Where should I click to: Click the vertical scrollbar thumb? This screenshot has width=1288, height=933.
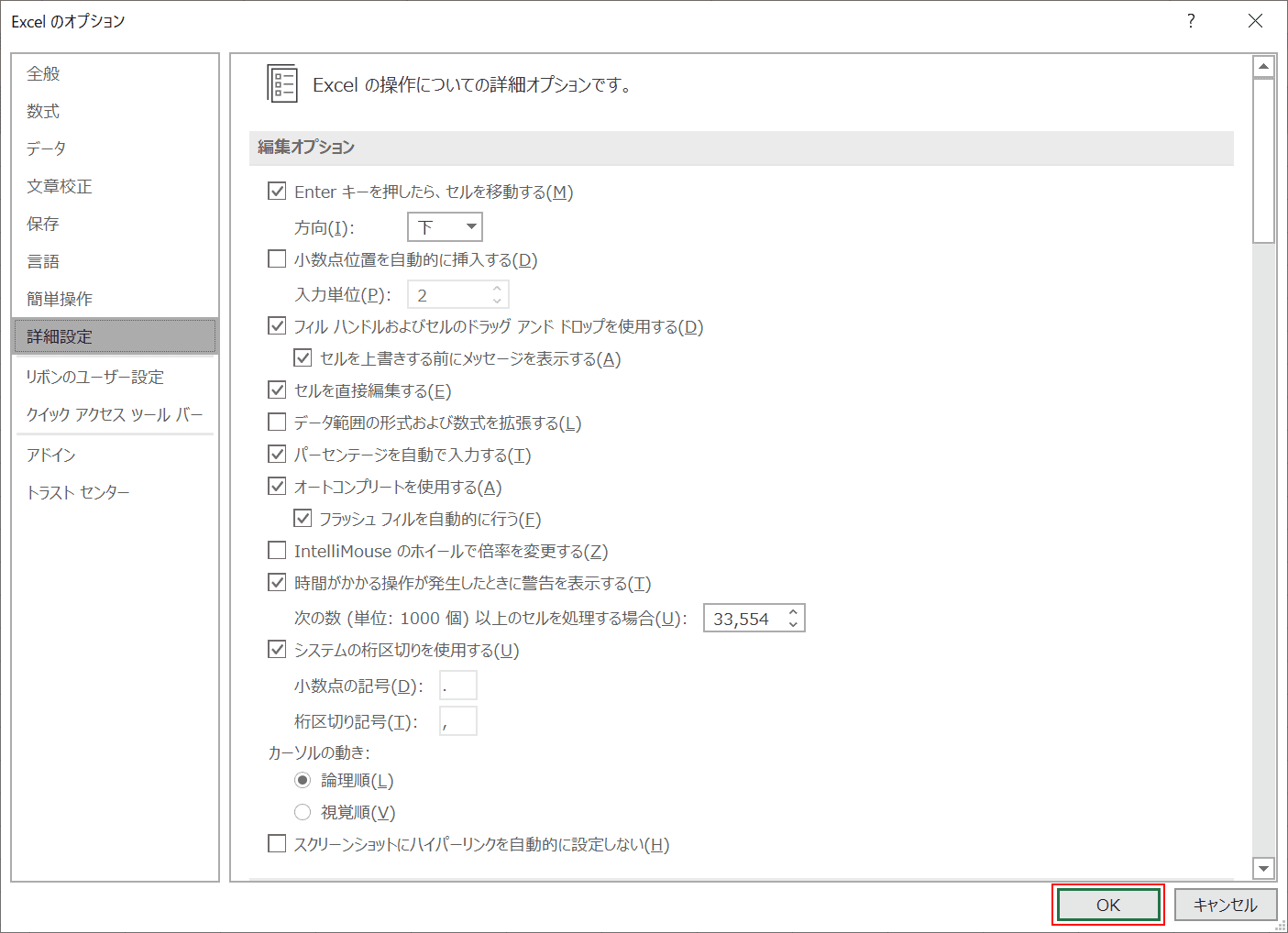1264,160
